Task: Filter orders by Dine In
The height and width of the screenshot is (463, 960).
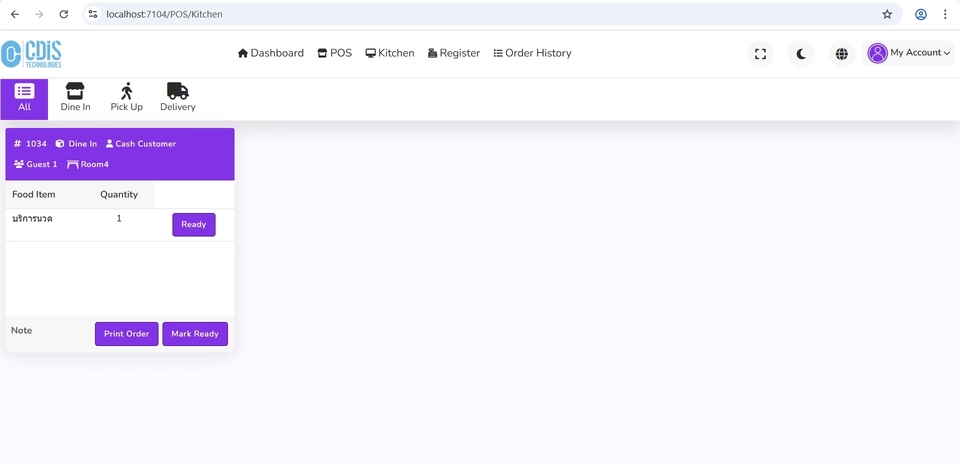Action: (75, 98)
